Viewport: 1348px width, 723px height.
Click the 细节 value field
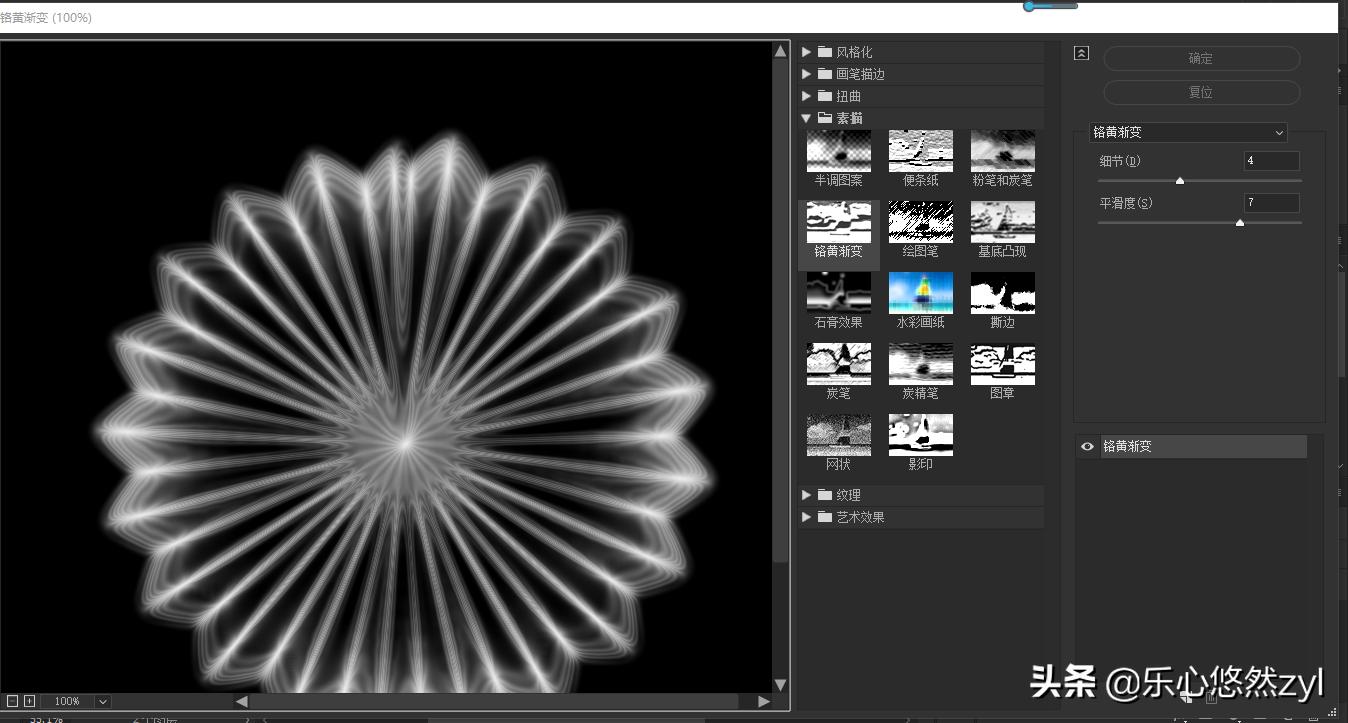tap(1272, 161)
